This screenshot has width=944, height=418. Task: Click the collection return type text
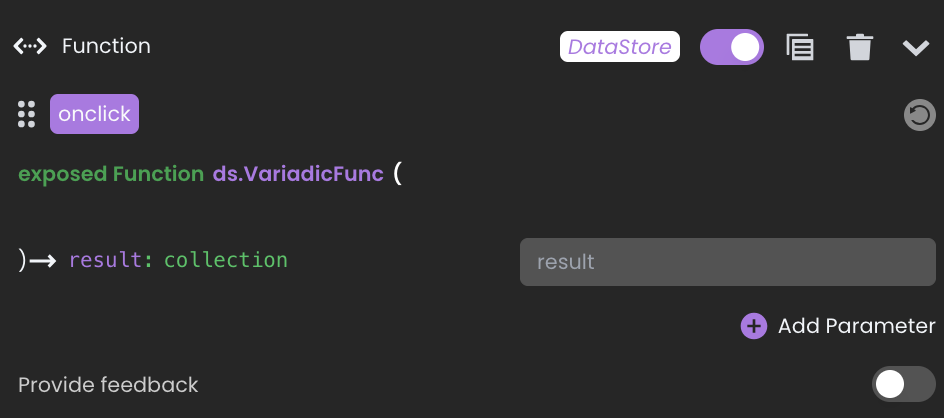pyautogui.click(x=226, y=260)
